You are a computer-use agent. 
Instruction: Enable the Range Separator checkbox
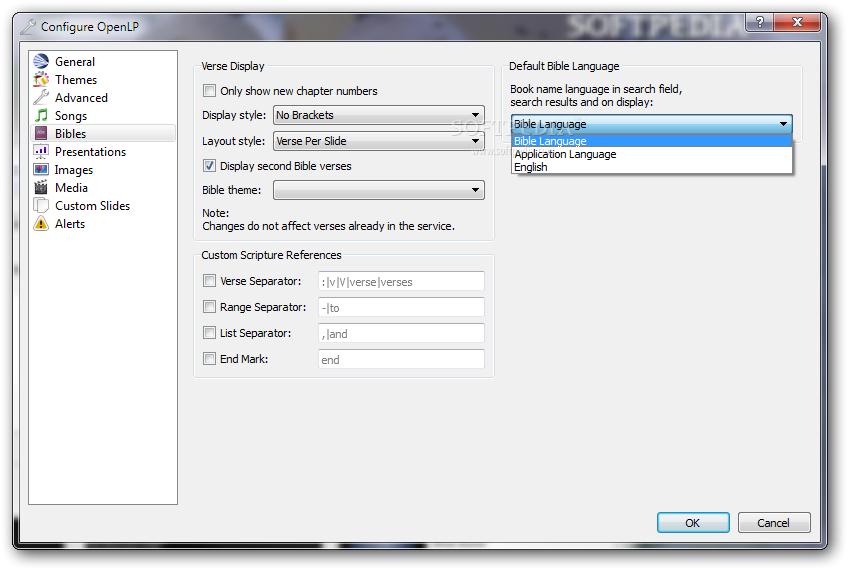tap(209, 307)
